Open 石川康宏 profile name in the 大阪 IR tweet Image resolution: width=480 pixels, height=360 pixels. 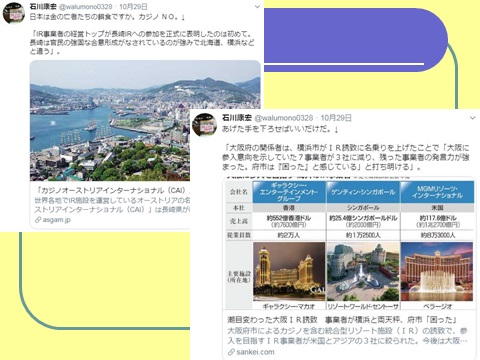[x=237, y=117]
